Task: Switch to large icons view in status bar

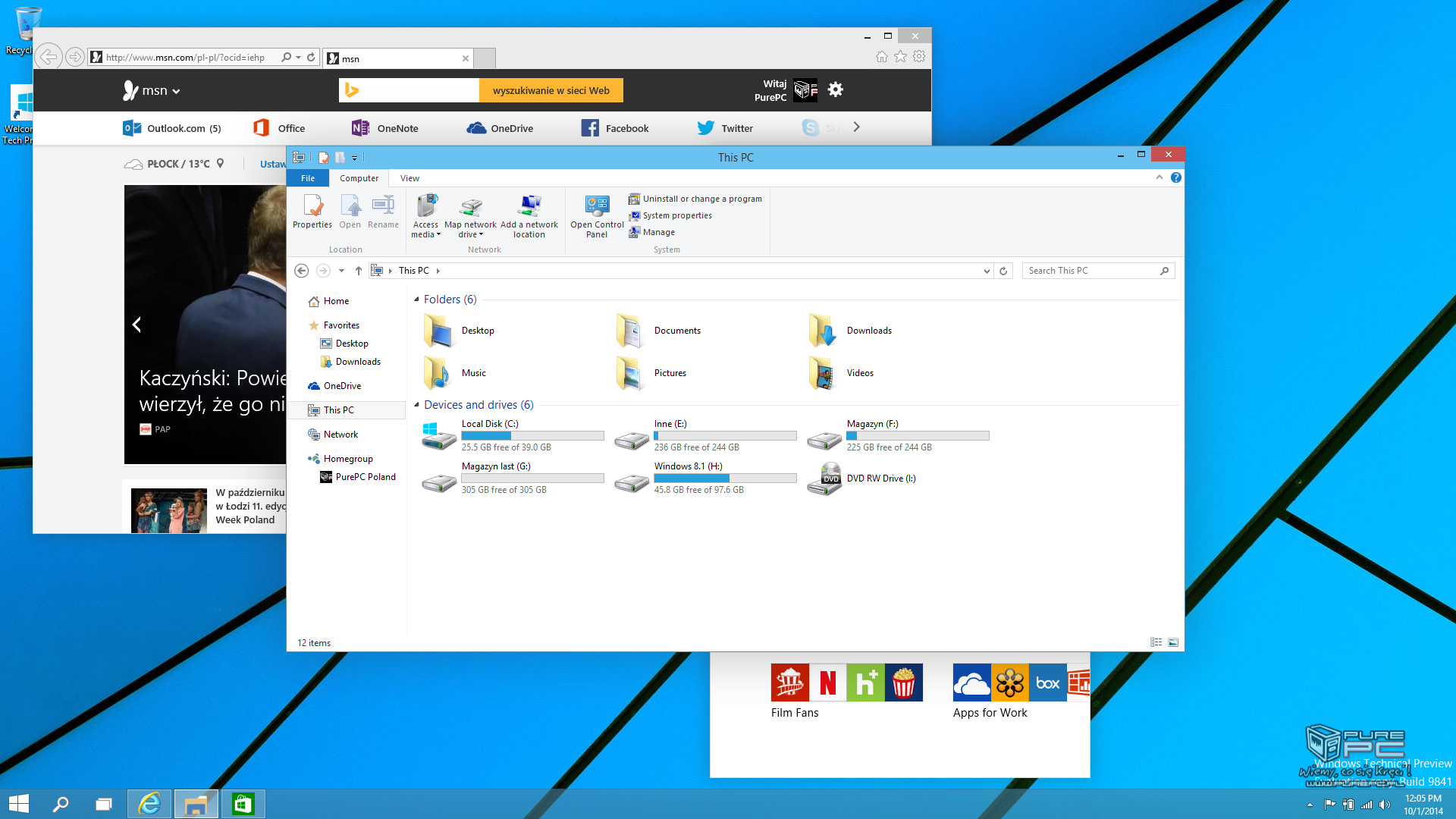Action: coord(1173,642)
